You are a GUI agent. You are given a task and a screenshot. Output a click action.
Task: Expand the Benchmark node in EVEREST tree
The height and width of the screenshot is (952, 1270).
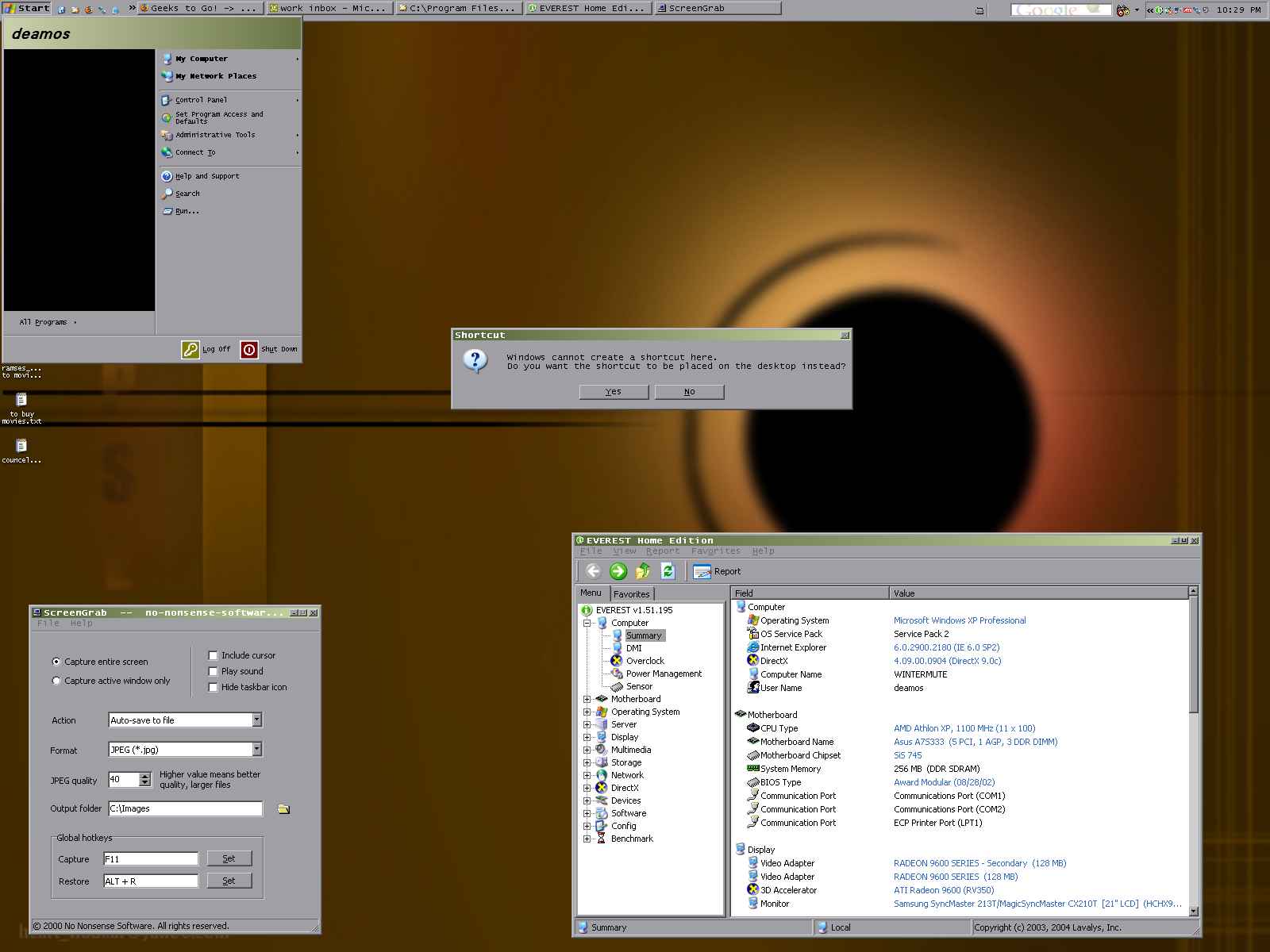tap(587, 839)
